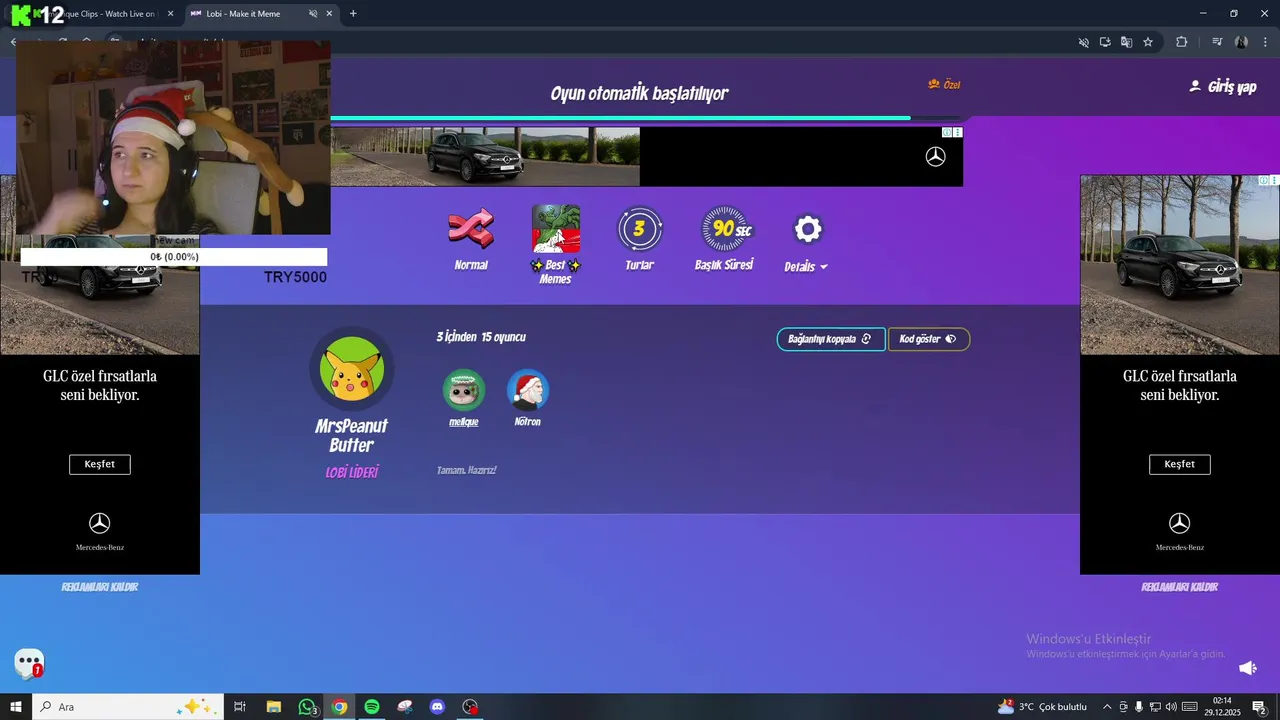Toggle the Kod göster button
The image size is (1280, 720).
tap(928, 339)
